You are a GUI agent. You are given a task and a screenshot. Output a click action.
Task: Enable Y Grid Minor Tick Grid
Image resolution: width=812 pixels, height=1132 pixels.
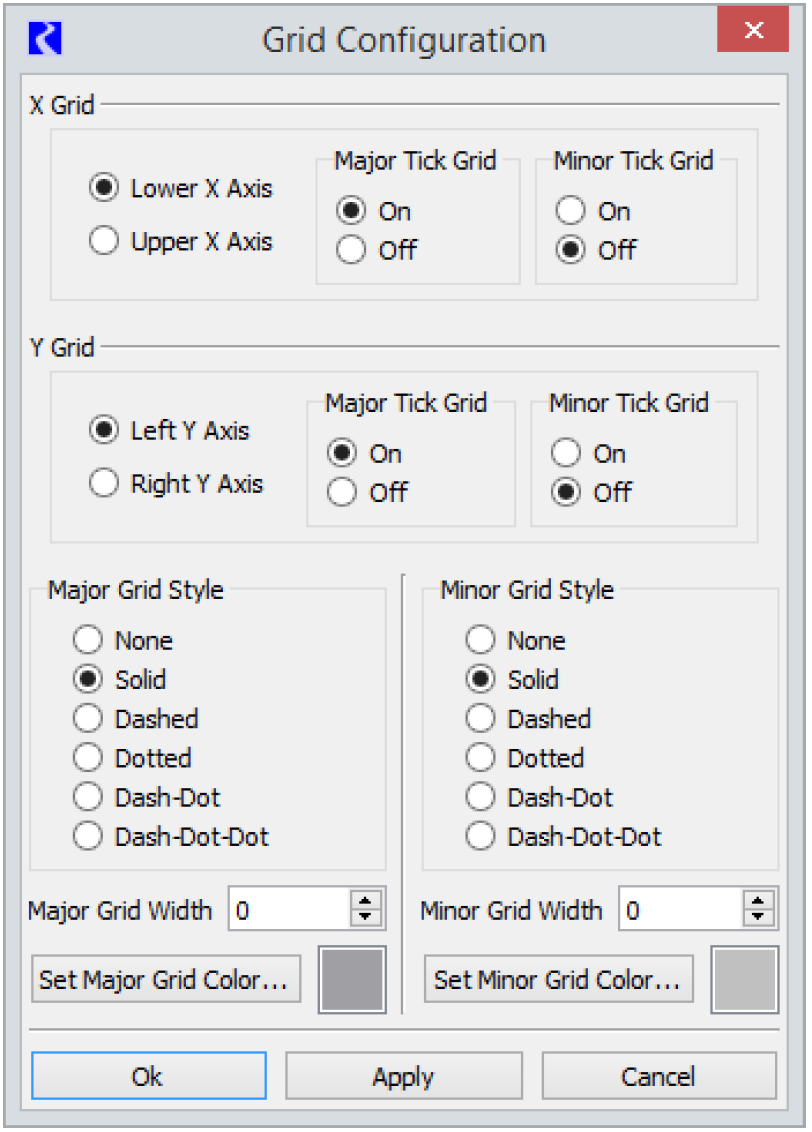click(x=566, y=454)
